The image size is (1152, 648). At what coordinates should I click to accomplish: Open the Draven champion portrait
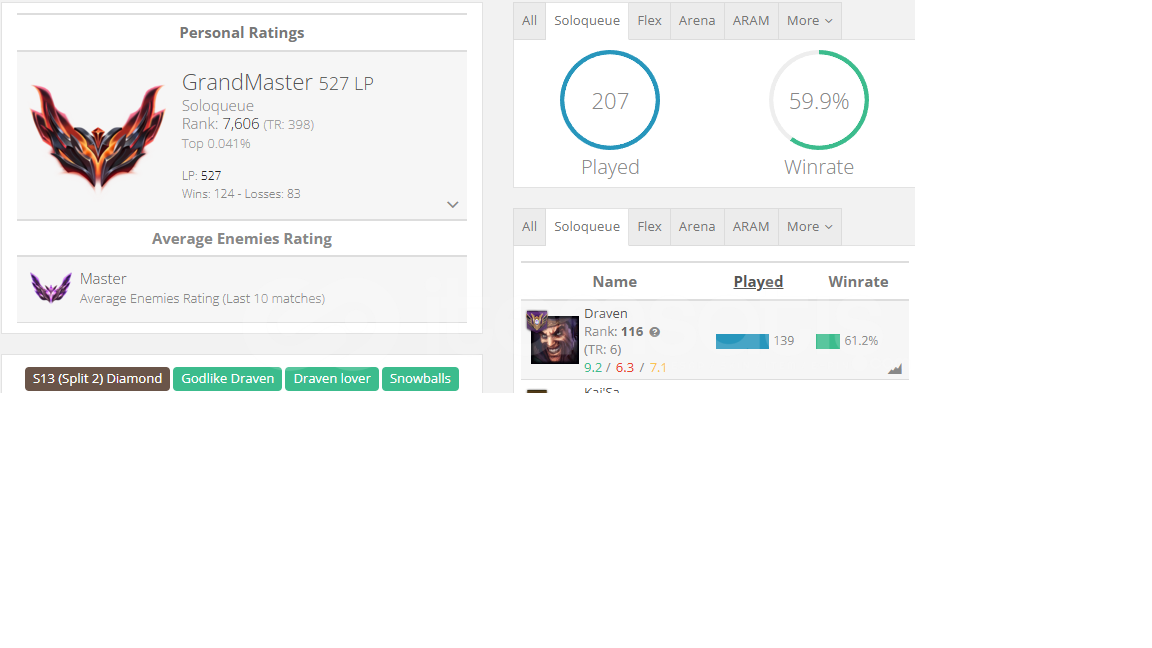tap(555, 339)
